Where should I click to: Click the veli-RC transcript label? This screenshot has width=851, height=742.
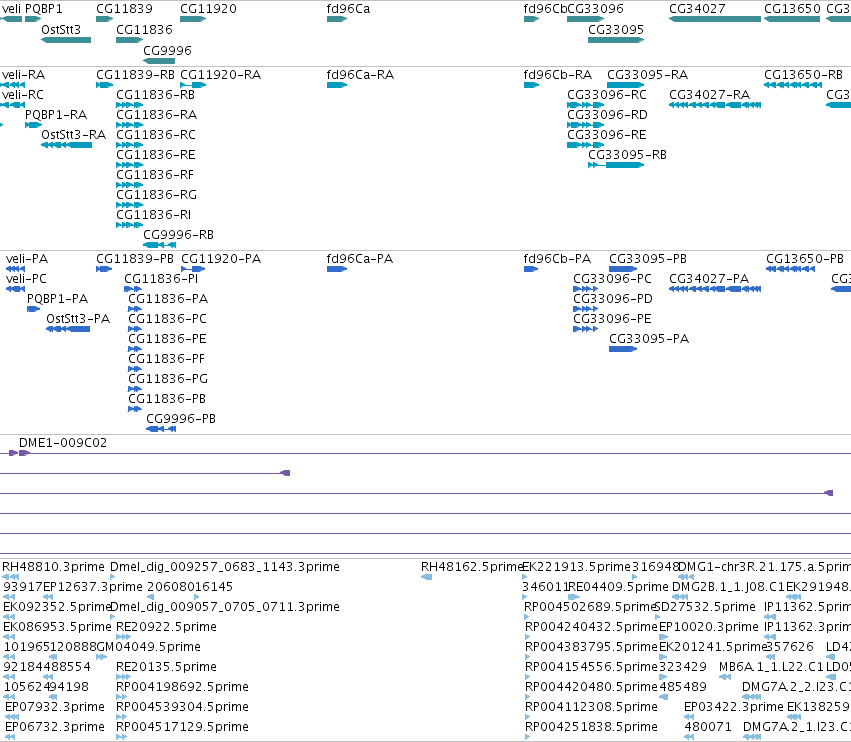[23, 95]
